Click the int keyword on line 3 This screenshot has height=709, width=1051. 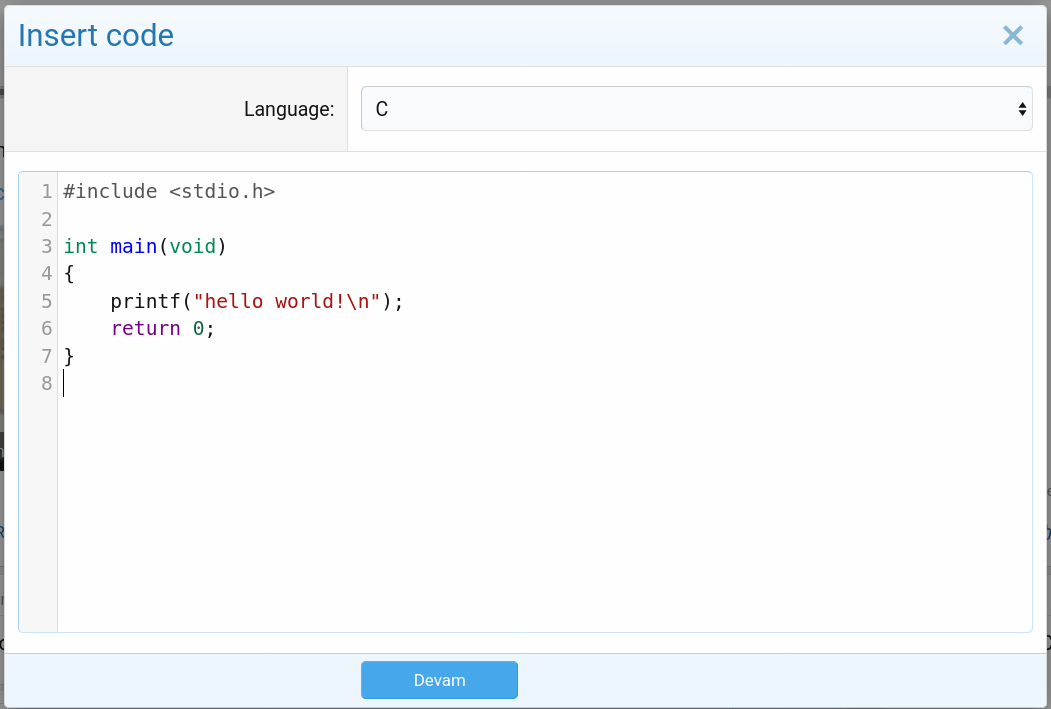[x=80, y=246]
